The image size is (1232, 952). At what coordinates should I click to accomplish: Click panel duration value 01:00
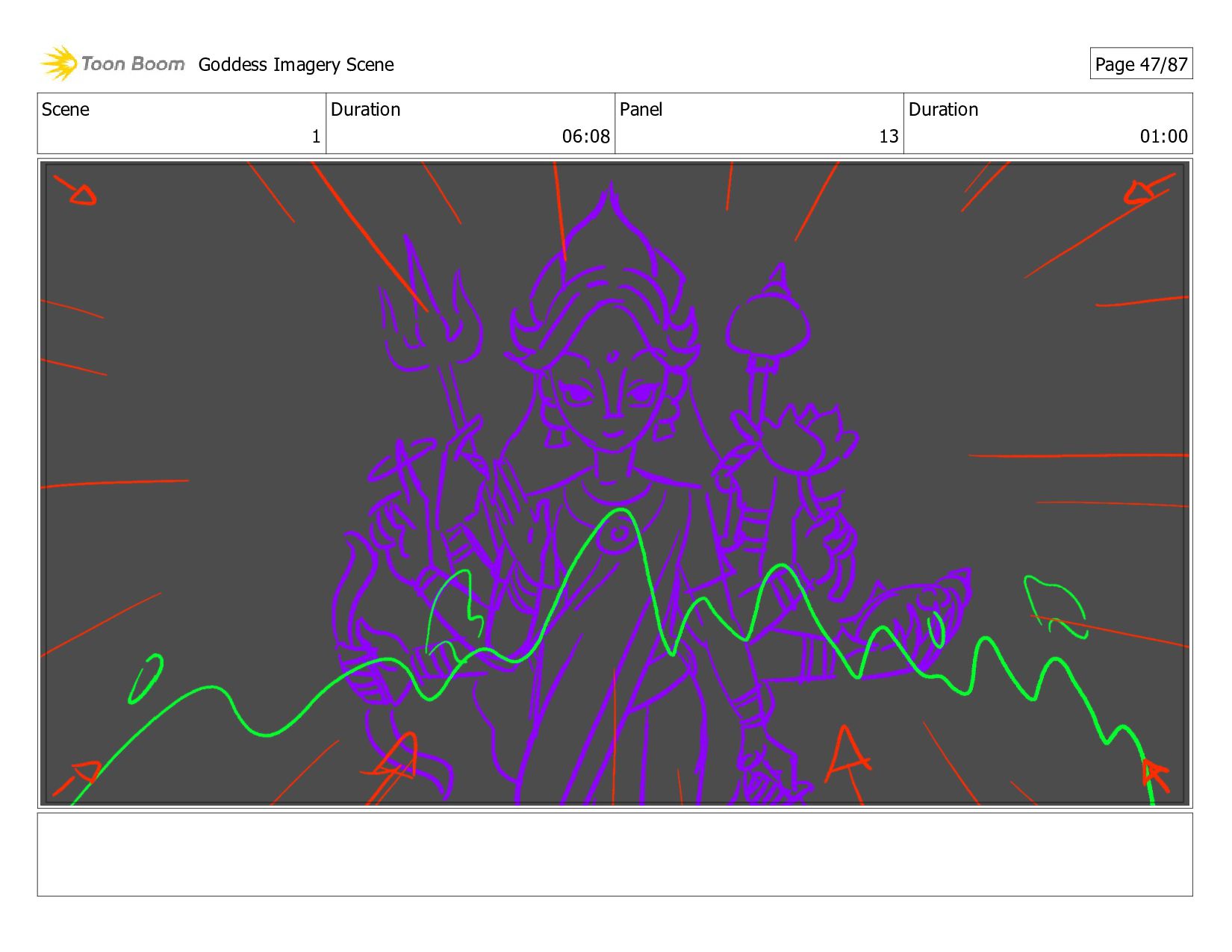1163,137
